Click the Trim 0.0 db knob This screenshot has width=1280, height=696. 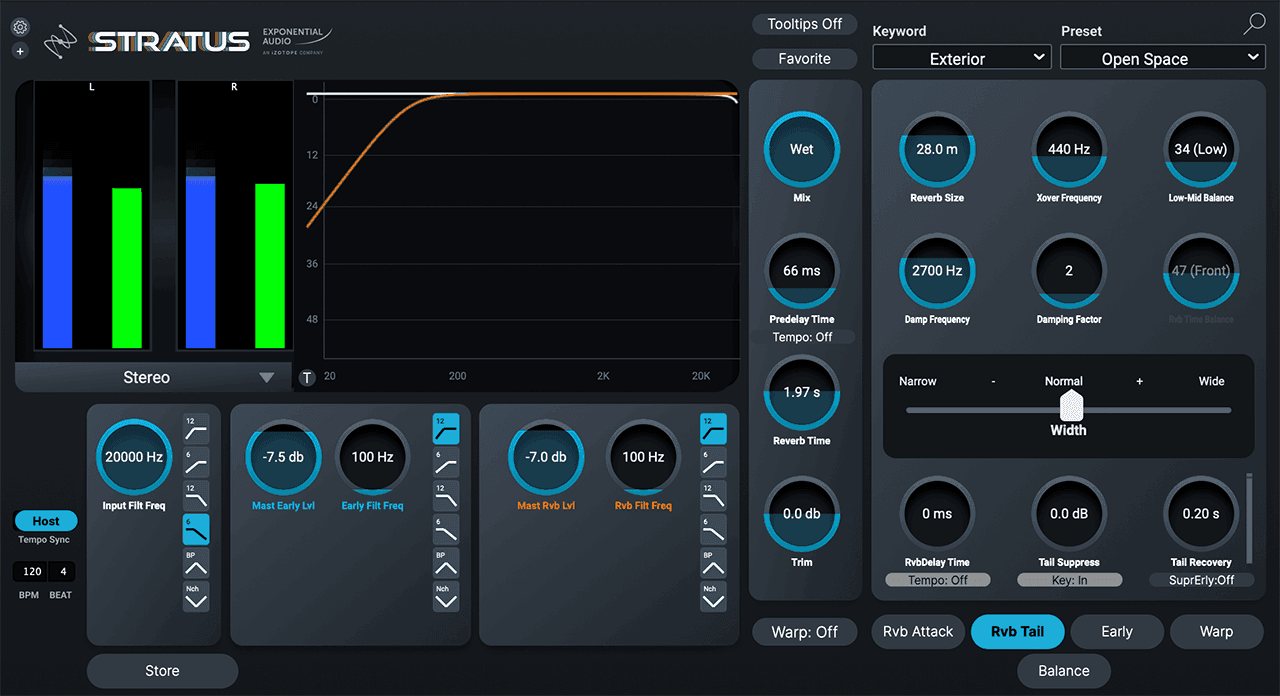(802, 514)
